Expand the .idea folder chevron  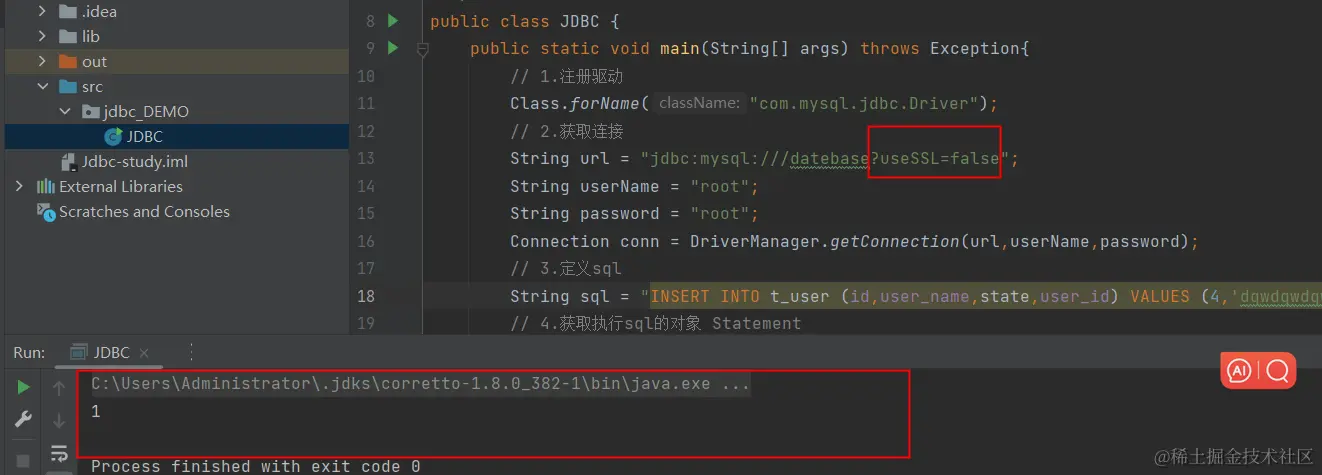tap(42, 11)
